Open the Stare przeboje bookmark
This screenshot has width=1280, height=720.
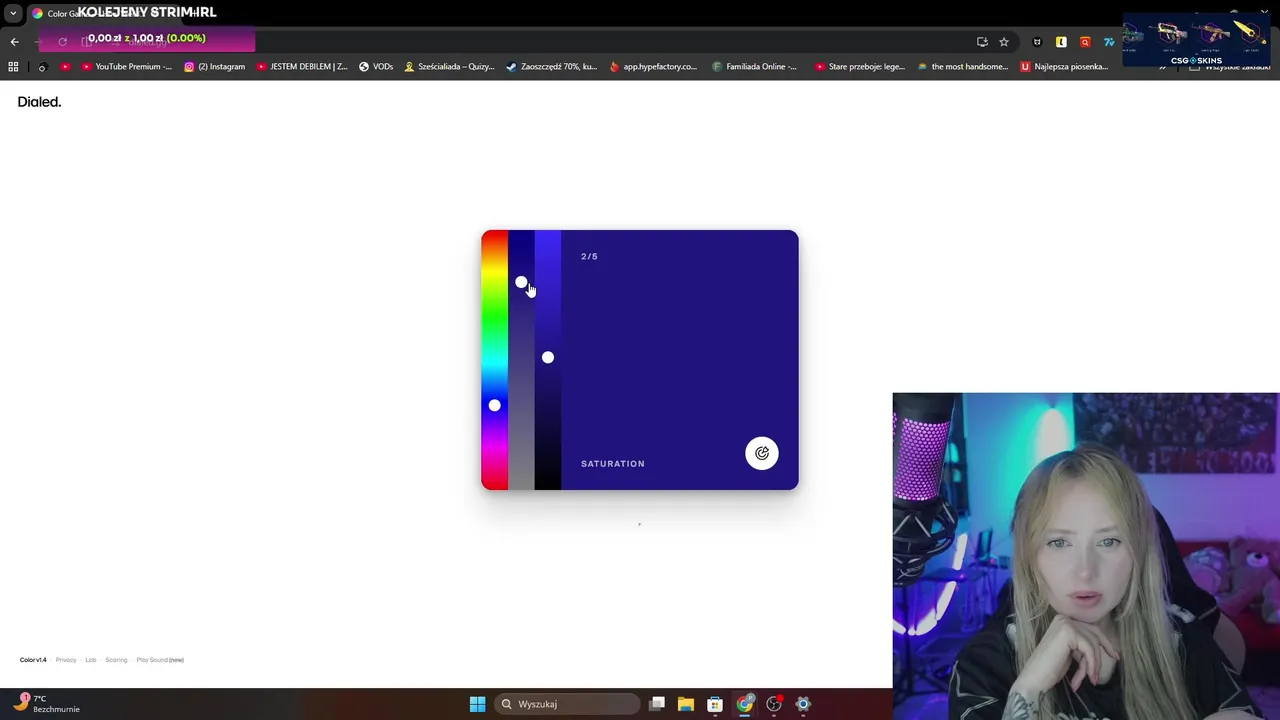(x=860, y=67)
